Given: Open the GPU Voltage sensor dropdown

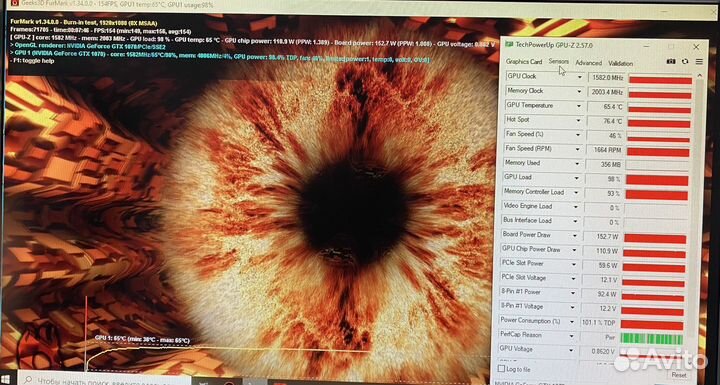Looking at the screenshot, I should click(571, 351).
